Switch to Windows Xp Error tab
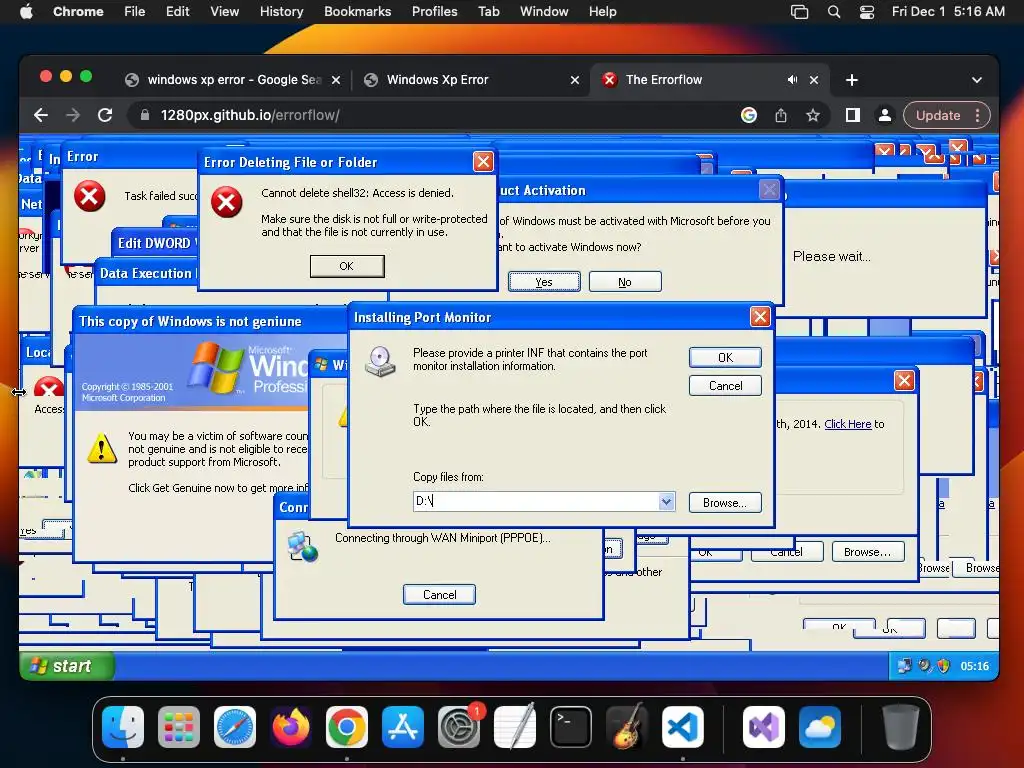The height and width of the screenshot is (768, 1024). tap(472, 80)
